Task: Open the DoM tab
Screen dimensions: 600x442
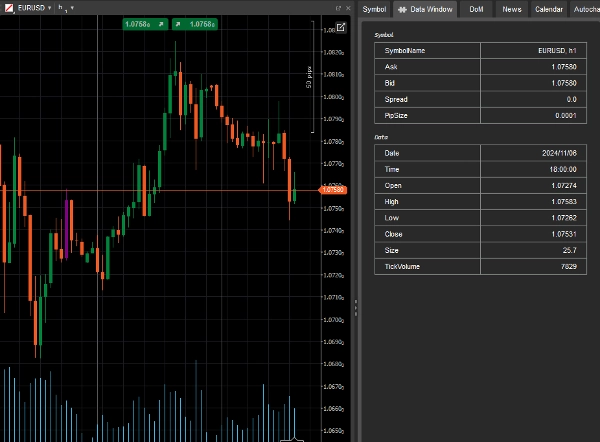Action: click(x=476, y=9)
